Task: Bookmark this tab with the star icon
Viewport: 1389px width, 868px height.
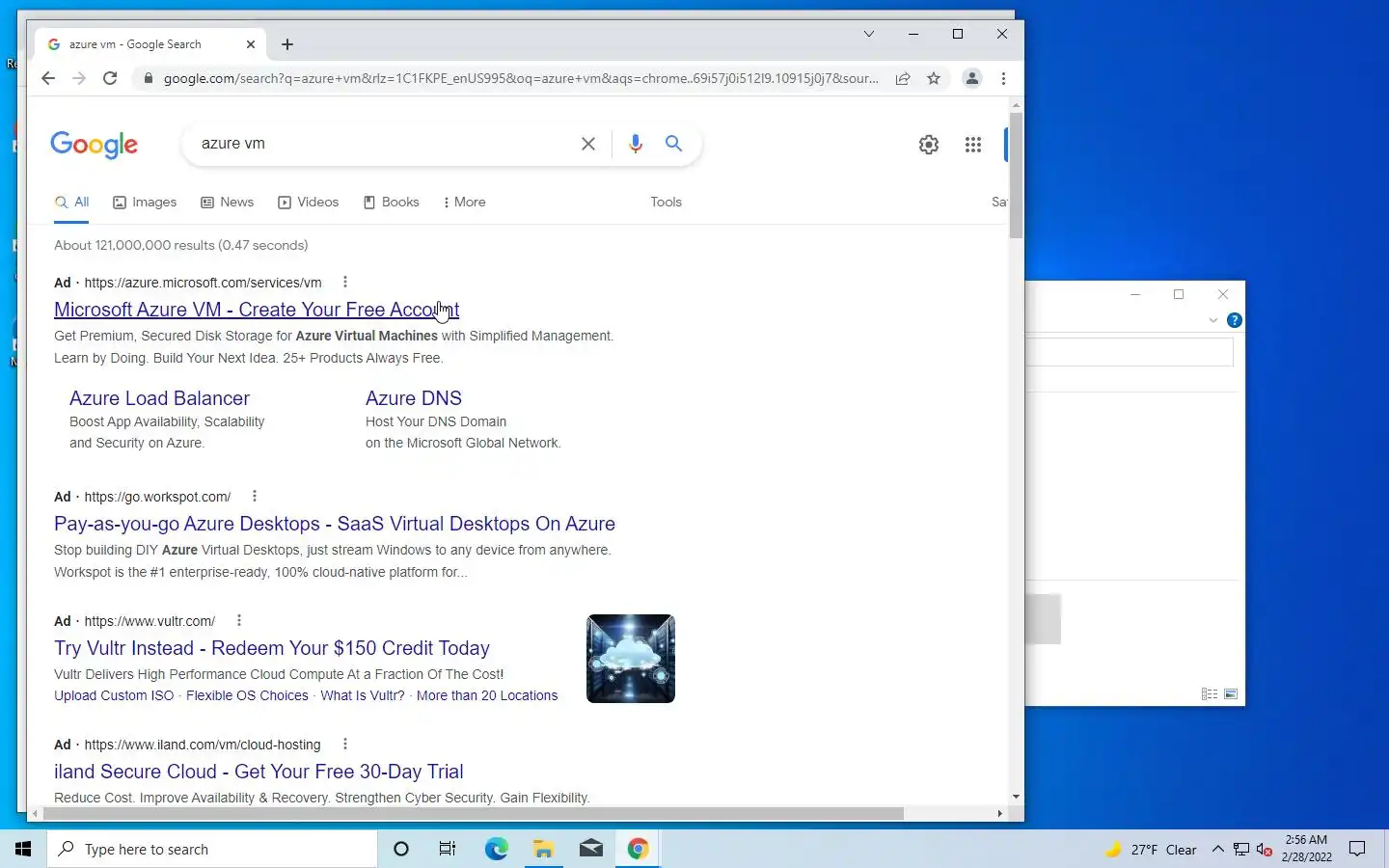Action: coord(934,79)
